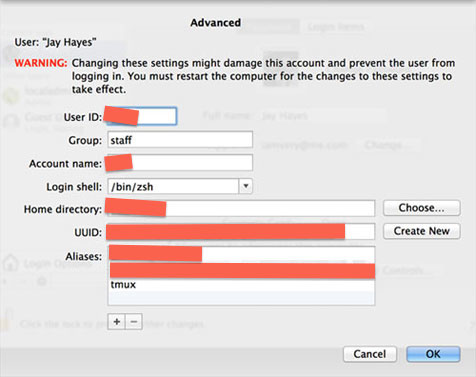
Task: Click the dimmed Login Options house icon
Action: point(11,263)
